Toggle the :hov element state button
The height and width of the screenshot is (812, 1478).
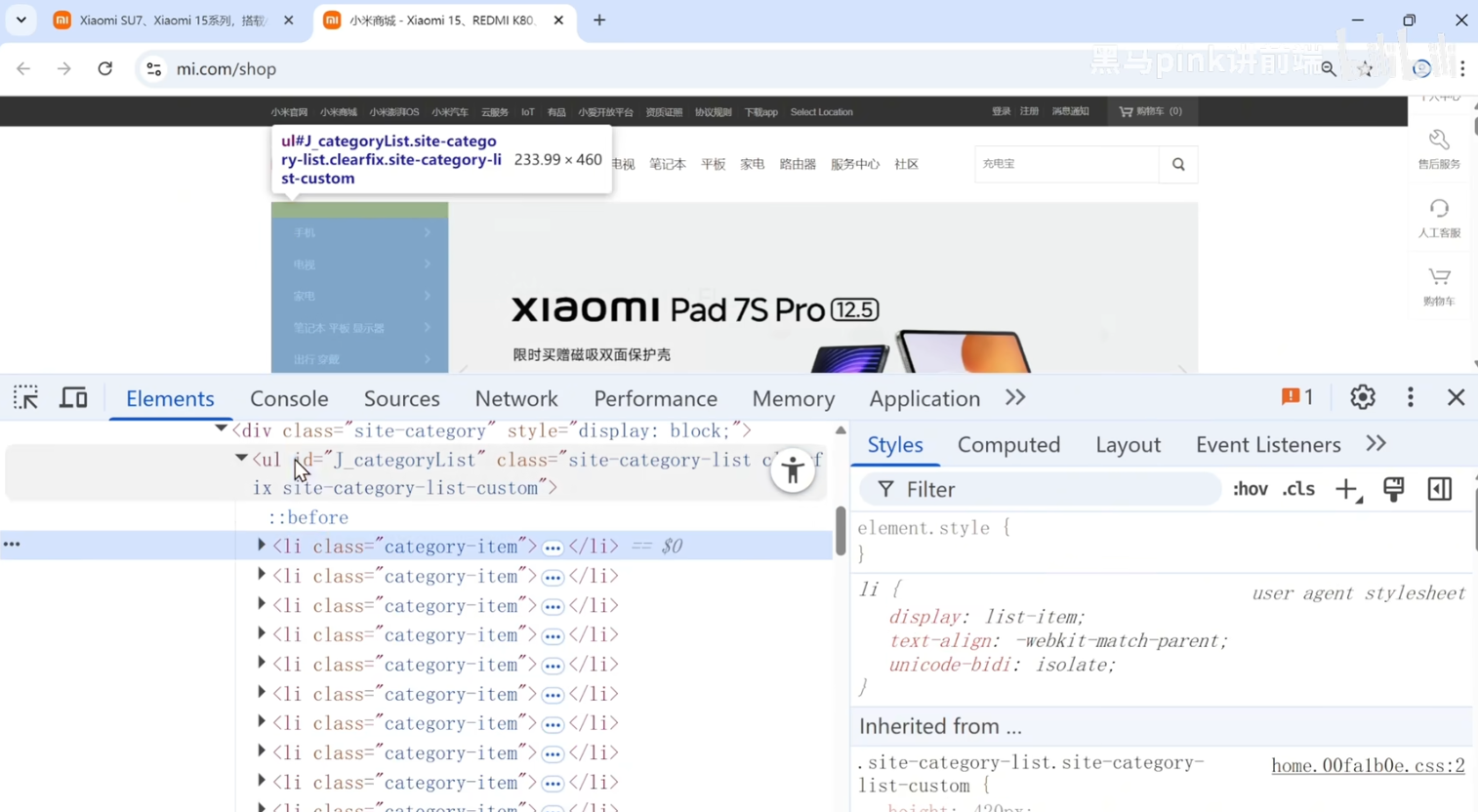tap(1250, 489)
